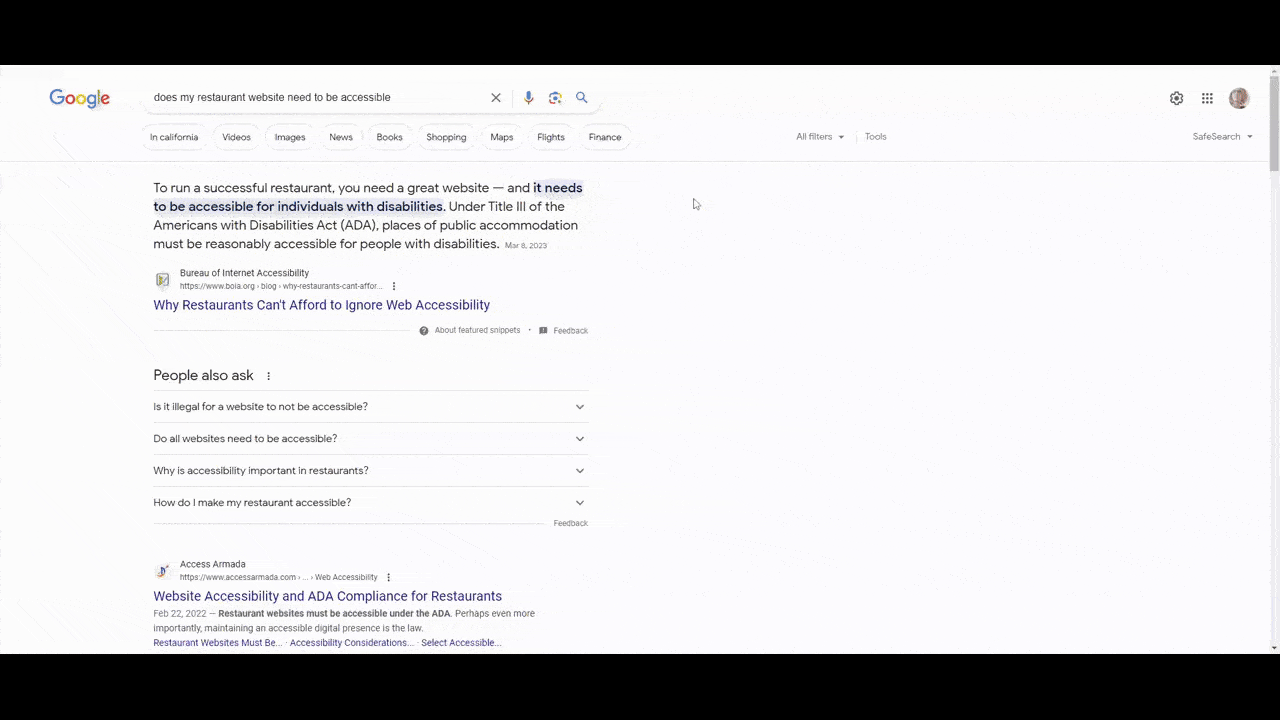Submit the search with the magnifier icon
This screenshot has width=1280, height=720.
(582, 98)
